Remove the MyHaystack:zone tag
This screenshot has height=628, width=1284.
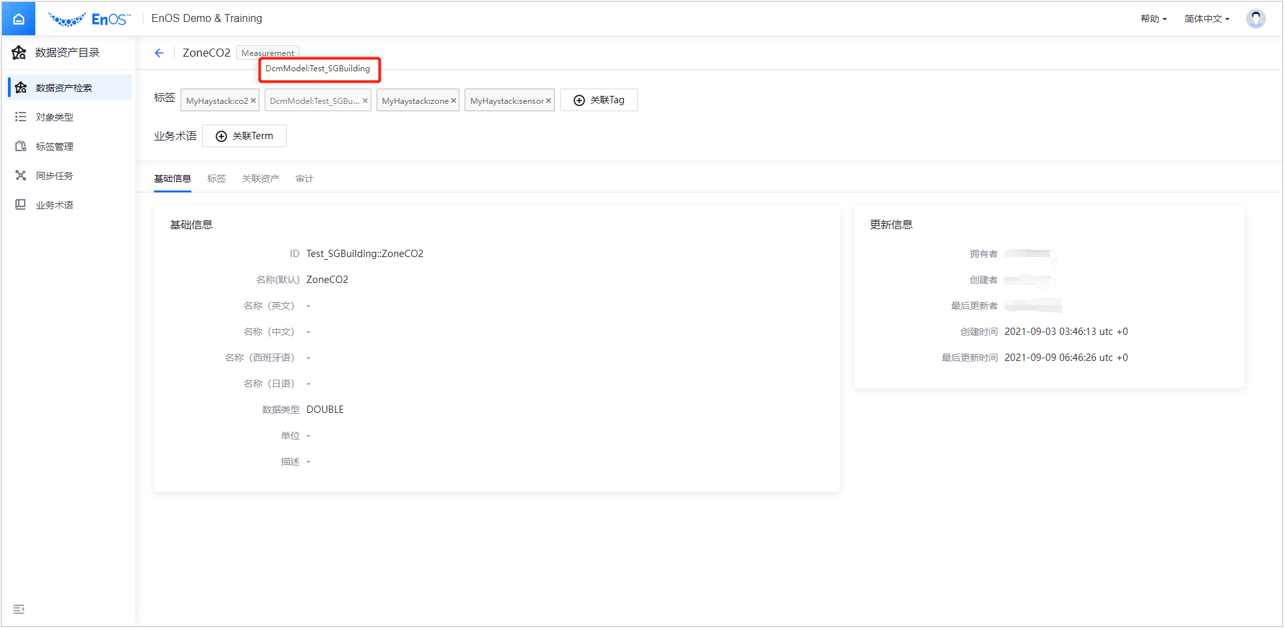pos(453,101)
